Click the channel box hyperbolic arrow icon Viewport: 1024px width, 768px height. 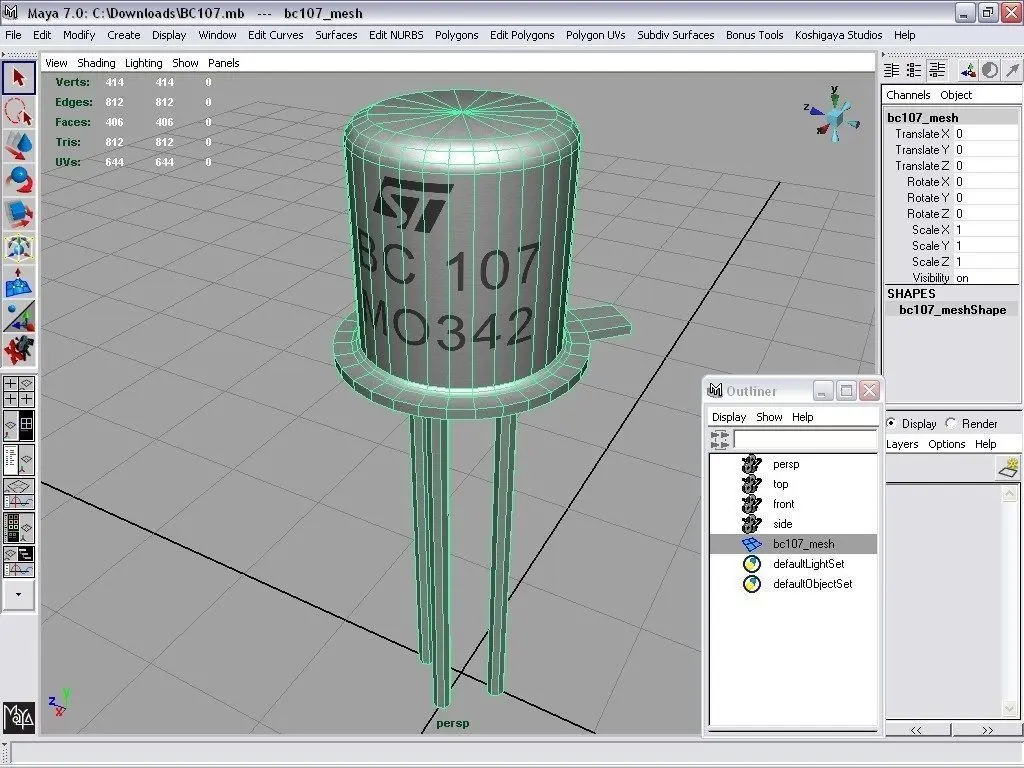click(1012, 70)
